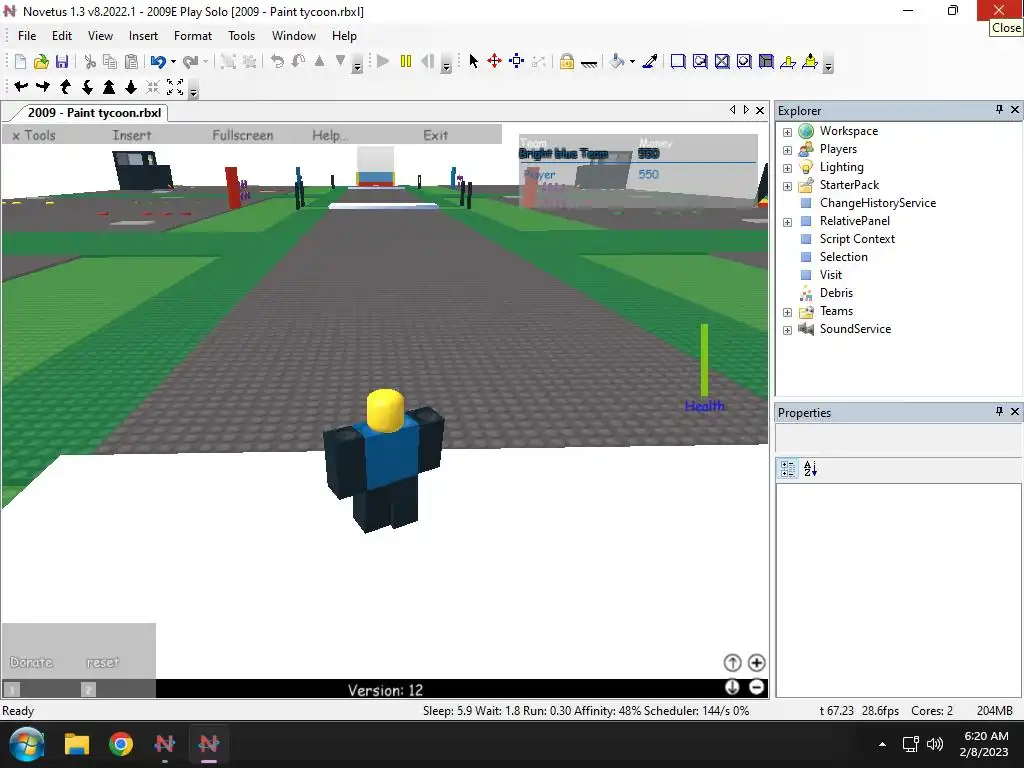Expand the RelativePanel tree node
This screenshot has width=1024, height=768.
pyautogui.click(x=788, y=222)
